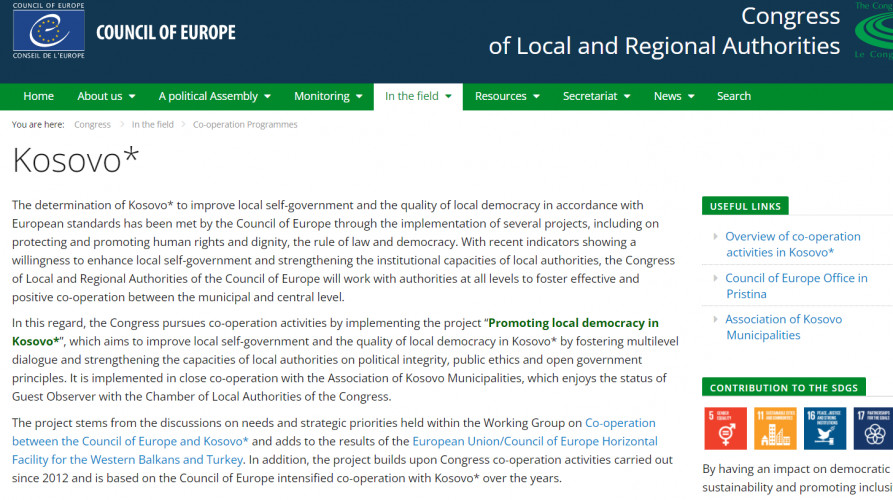The height and width of the screenshot is (500, 893).
Task: Go to Home in the navigation bar
Action: point(38,96)
